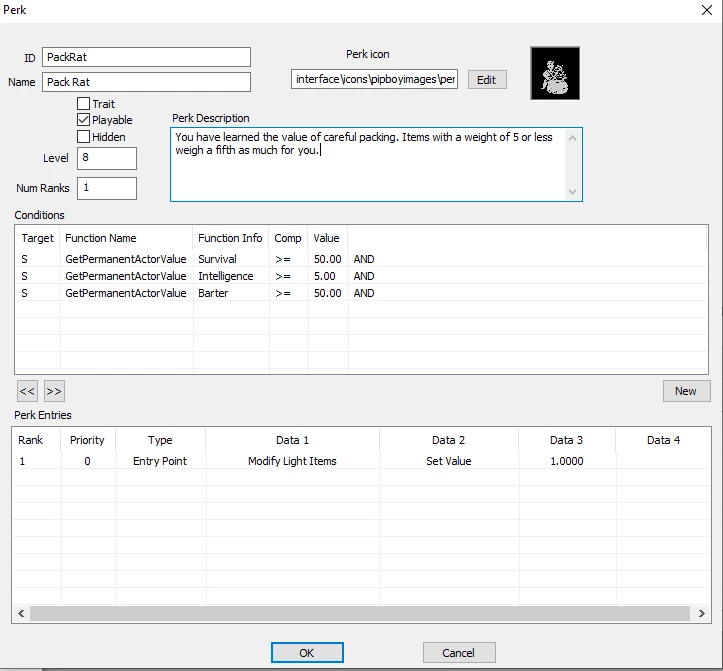Click the Edit button for perk icon
This screenshot has height=671, width=723.
click(487, 80)
